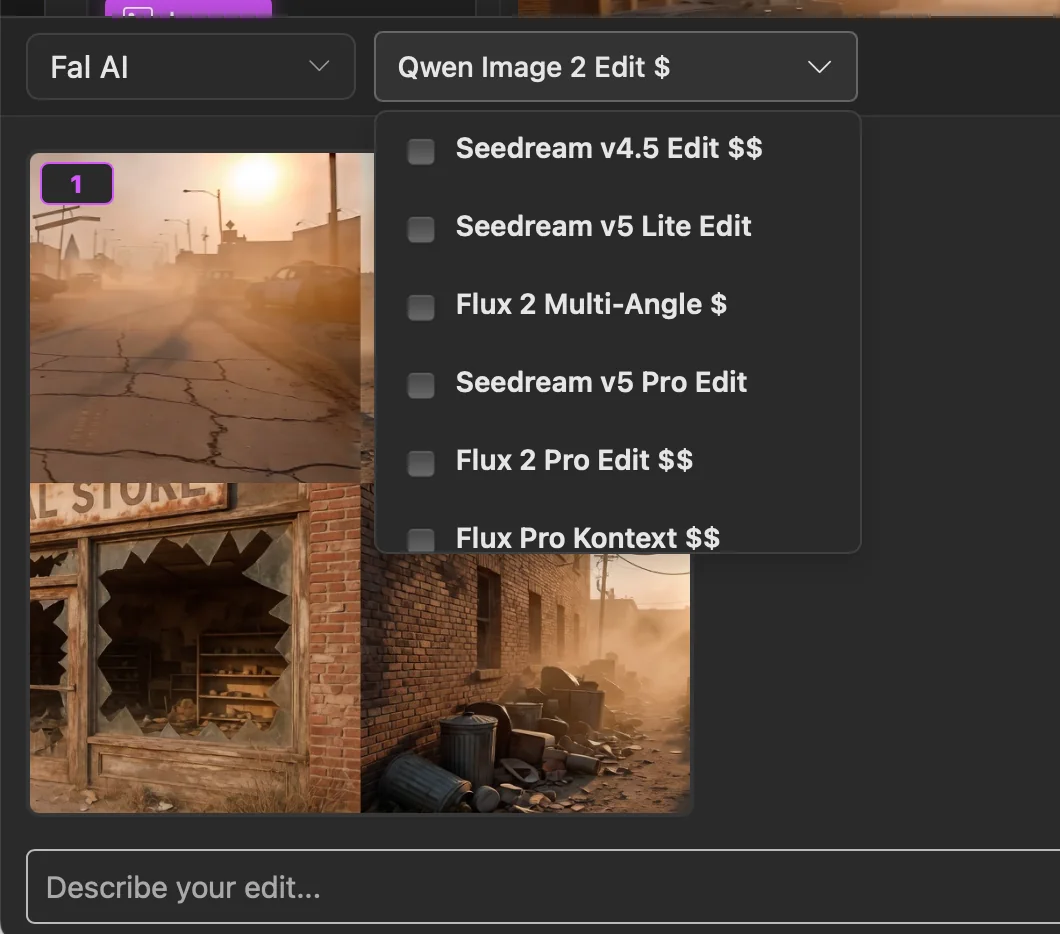
Task: Tick the Flux 2 Pro Edit checkbox
Action: click(x=420, y=463)
